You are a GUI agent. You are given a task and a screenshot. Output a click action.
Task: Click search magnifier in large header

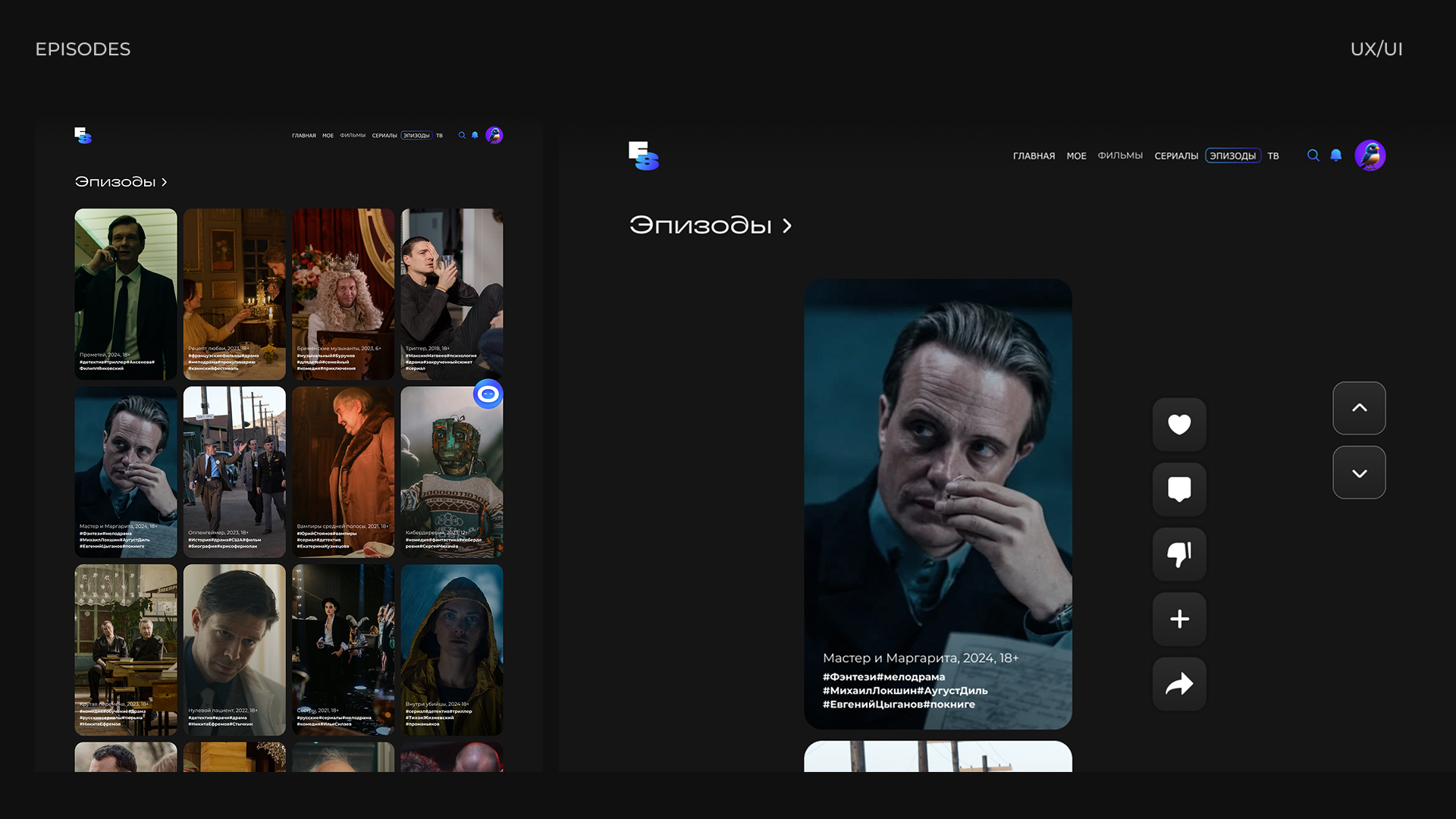(1313, 155)
